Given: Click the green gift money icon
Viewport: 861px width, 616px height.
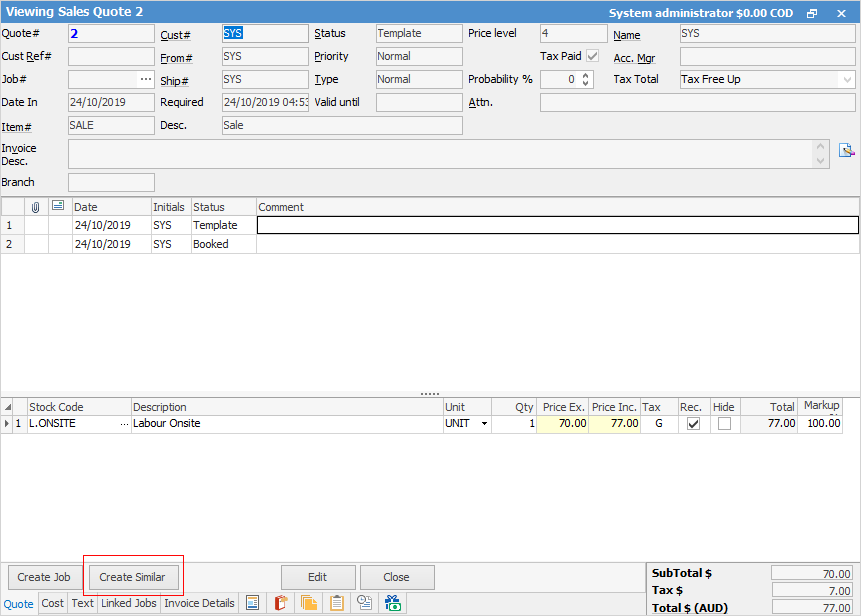Looking at the screenshot, I should point(393,603).
